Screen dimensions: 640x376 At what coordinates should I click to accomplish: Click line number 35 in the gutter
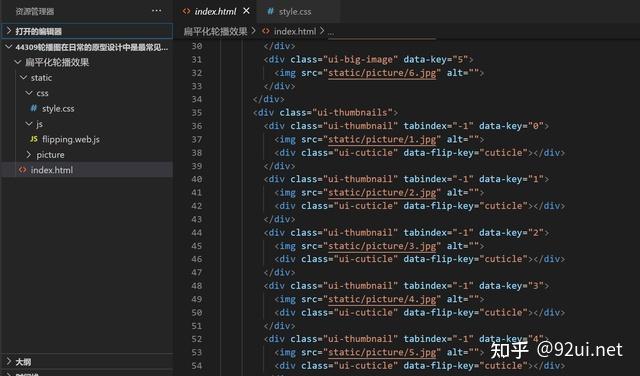[x=197, y=113]
